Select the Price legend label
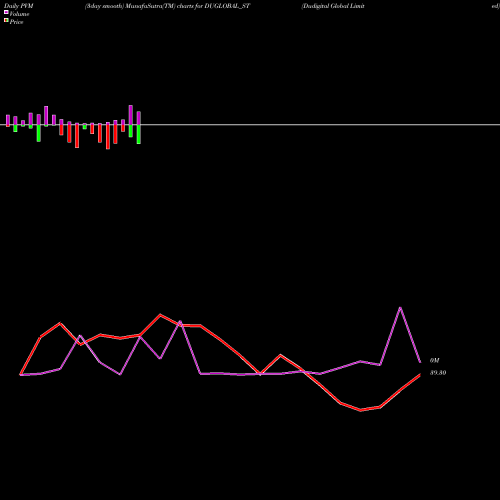Image resolution: width=500 pixels, height=500 pixels. pos(16,22)
